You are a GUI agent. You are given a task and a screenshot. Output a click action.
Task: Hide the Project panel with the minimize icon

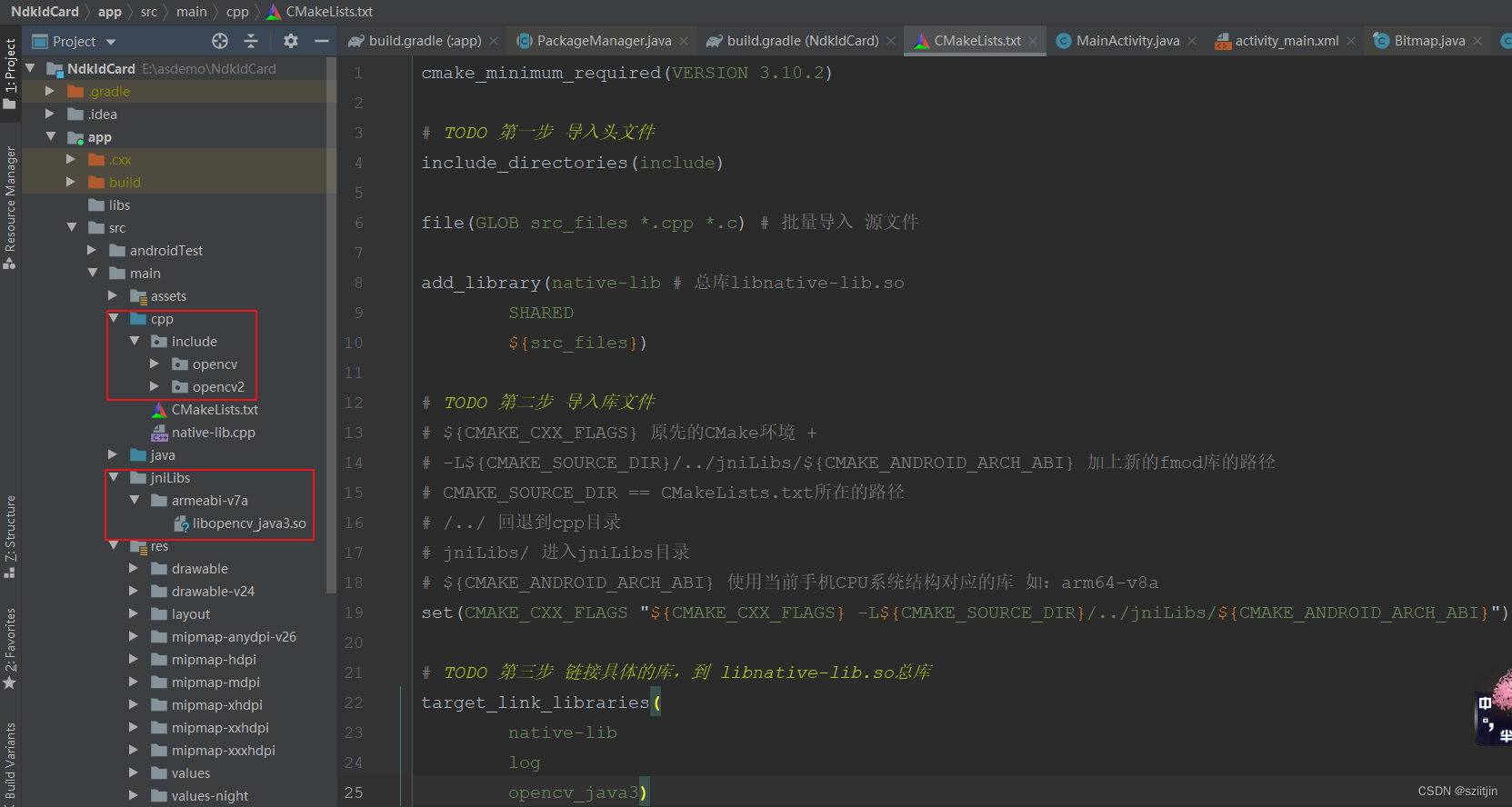coord(321,41)
